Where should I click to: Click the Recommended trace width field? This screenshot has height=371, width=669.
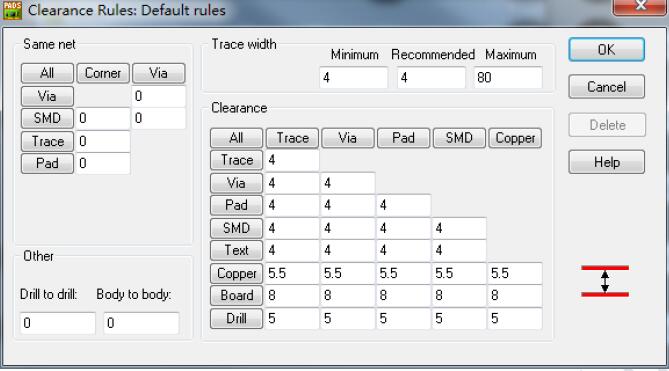tap(431, 78)
